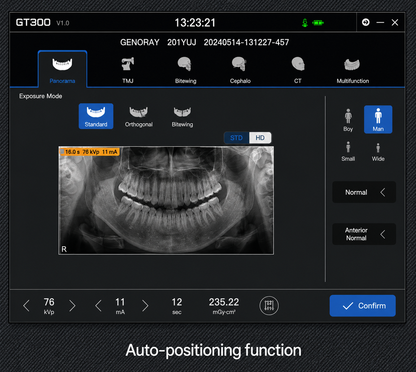
Task: Select Bitewing exposure mode under Exposure Mode
Action: click(x=182, y=117)
